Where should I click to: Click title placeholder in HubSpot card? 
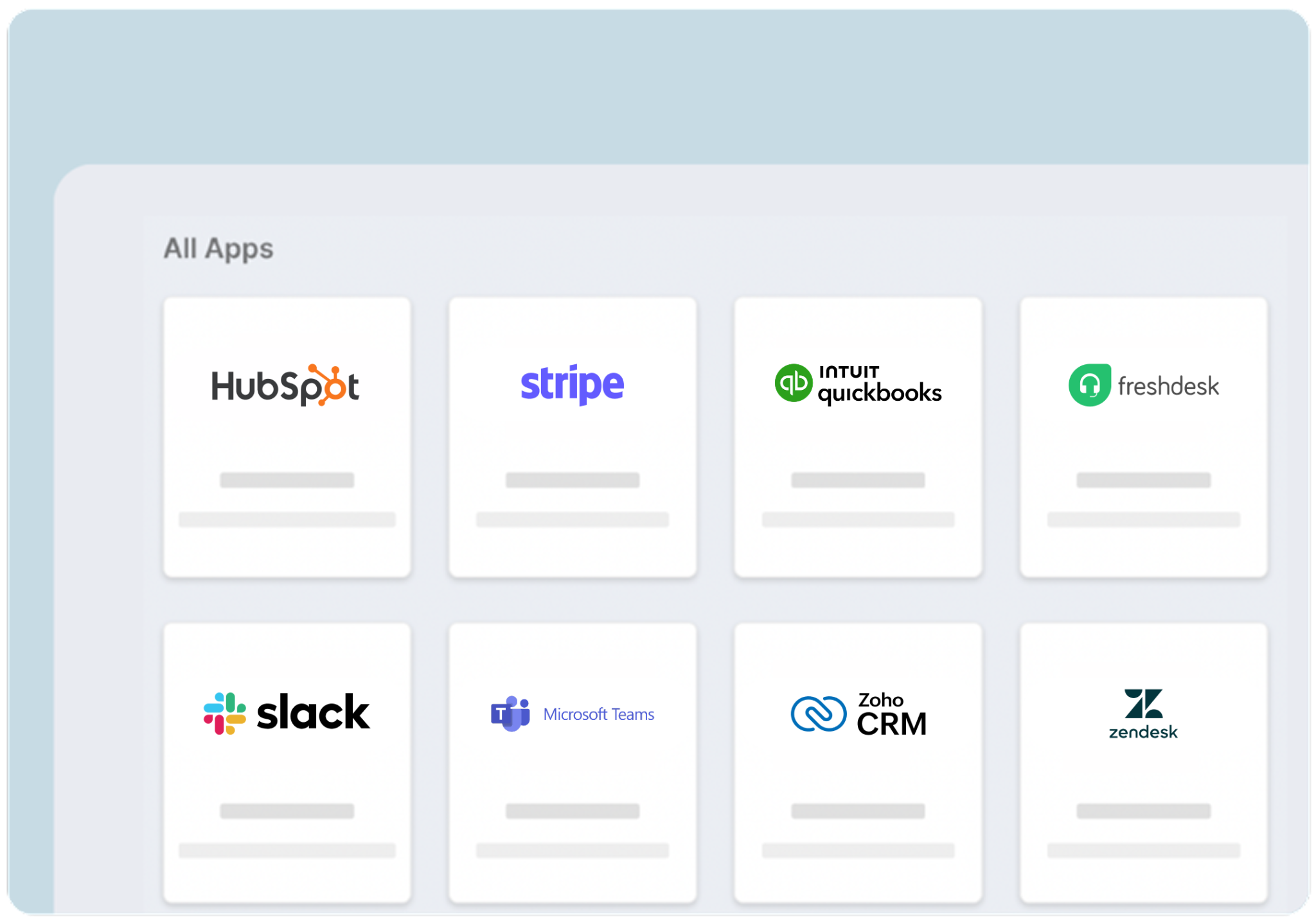287,480
